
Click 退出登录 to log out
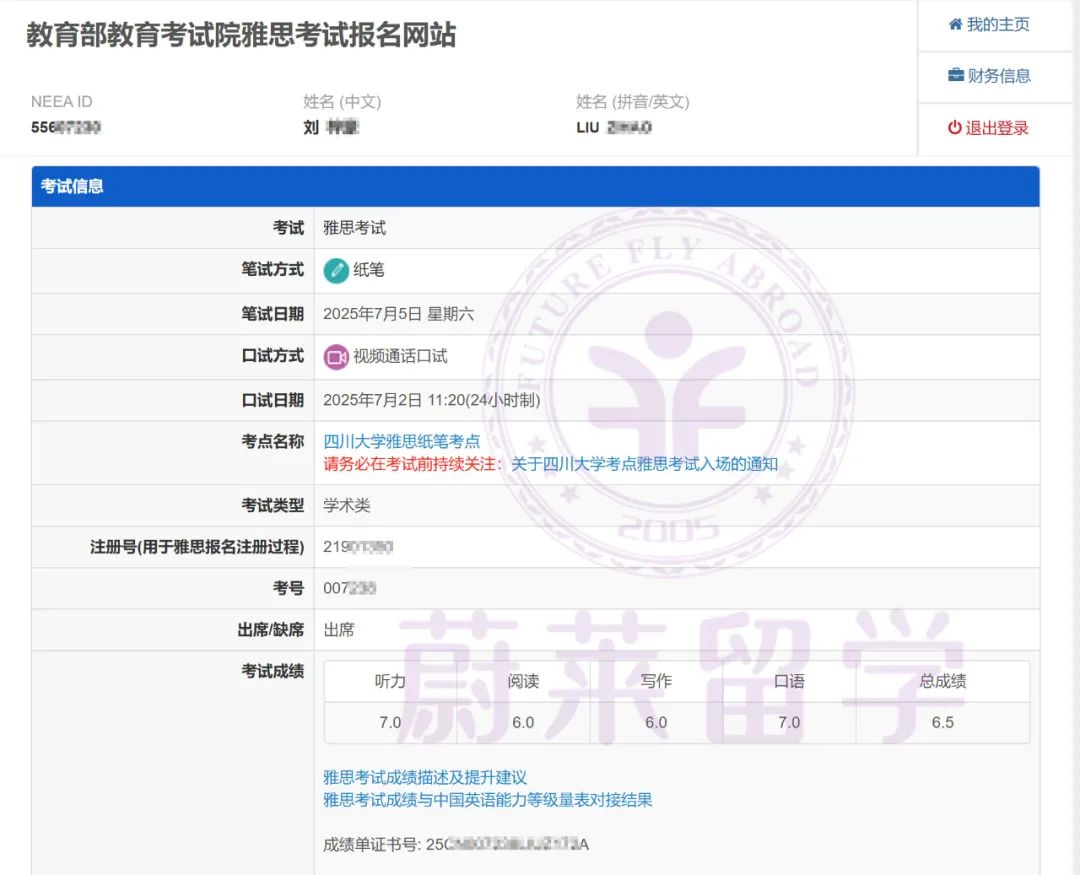(988, 127)
